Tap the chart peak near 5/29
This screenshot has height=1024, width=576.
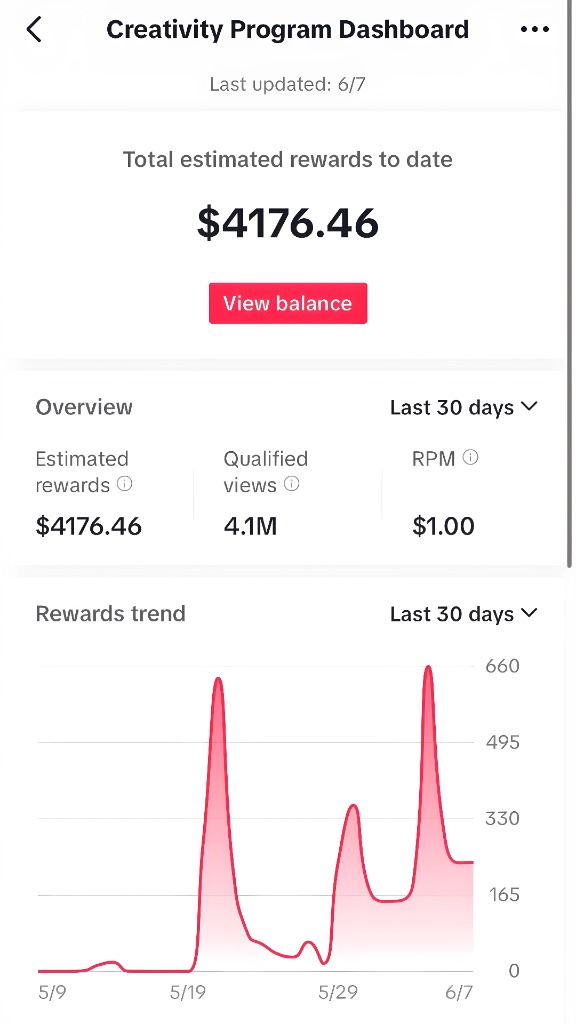point(353,807)
